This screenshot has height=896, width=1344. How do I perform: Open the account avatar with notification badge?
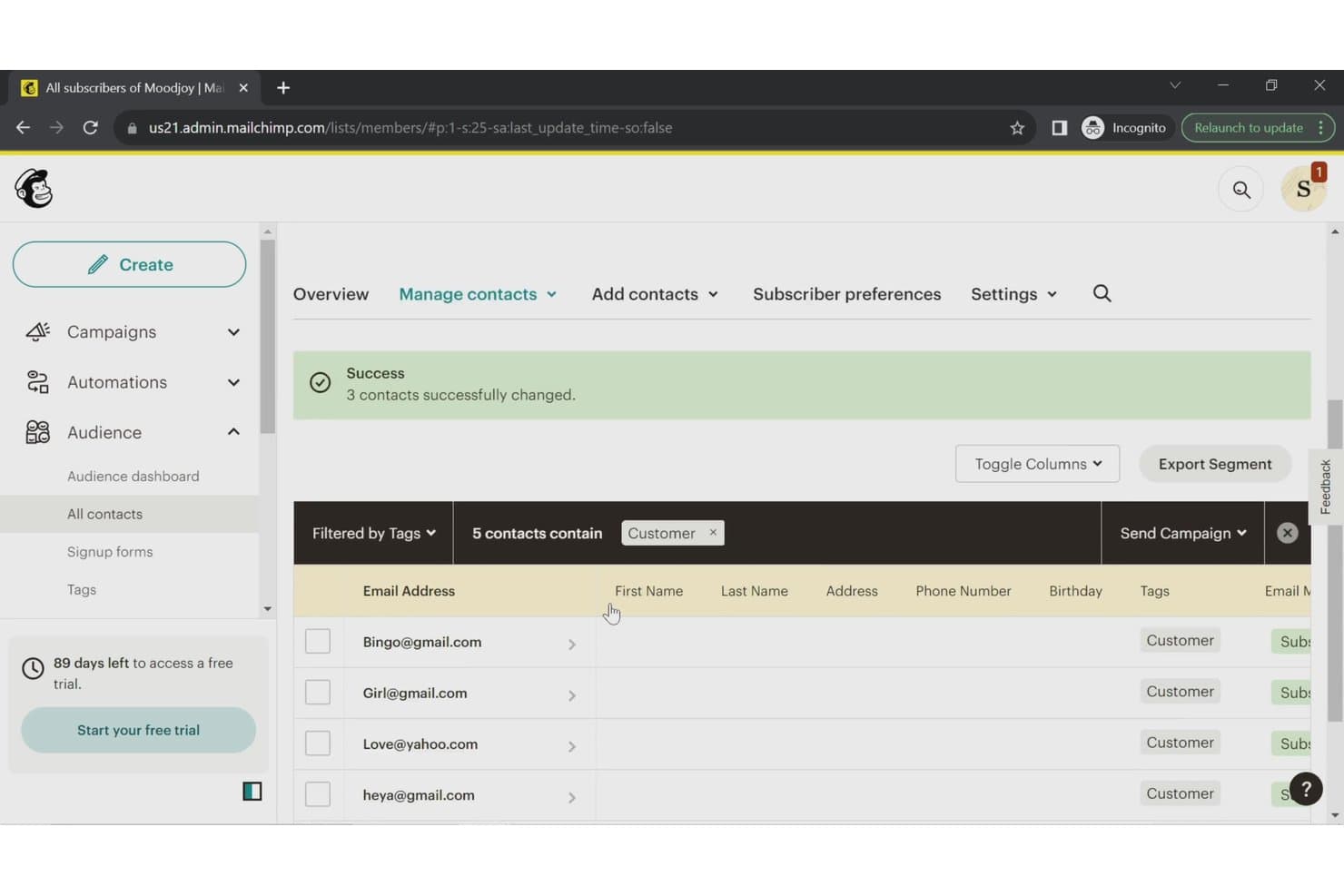(x=1303, y=189)
